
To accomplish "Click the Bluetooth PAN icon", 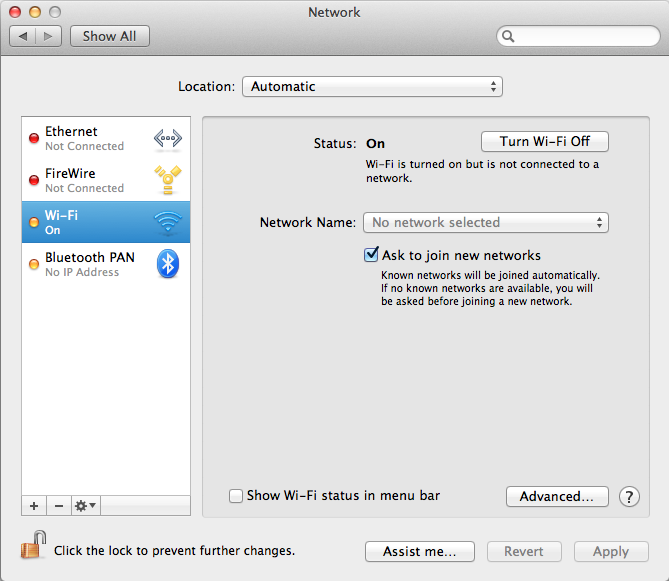I will [168, 264].
